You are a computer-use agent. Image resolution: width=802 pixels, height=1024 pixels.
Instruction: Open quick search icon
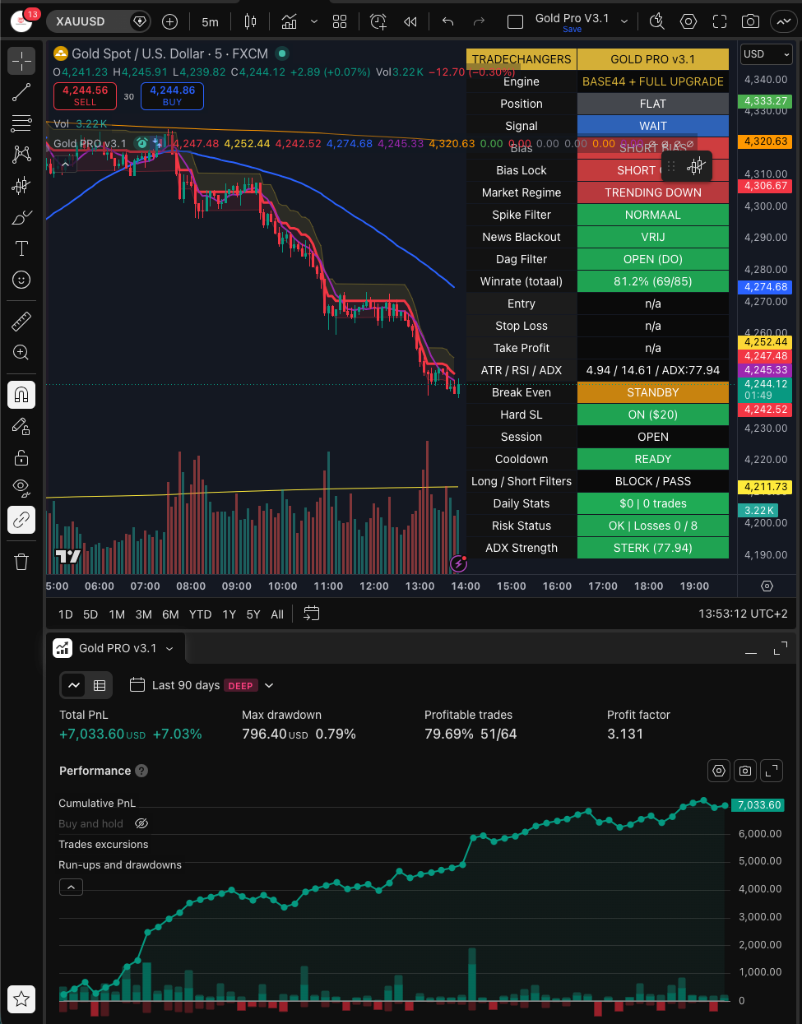coord(657,22)
